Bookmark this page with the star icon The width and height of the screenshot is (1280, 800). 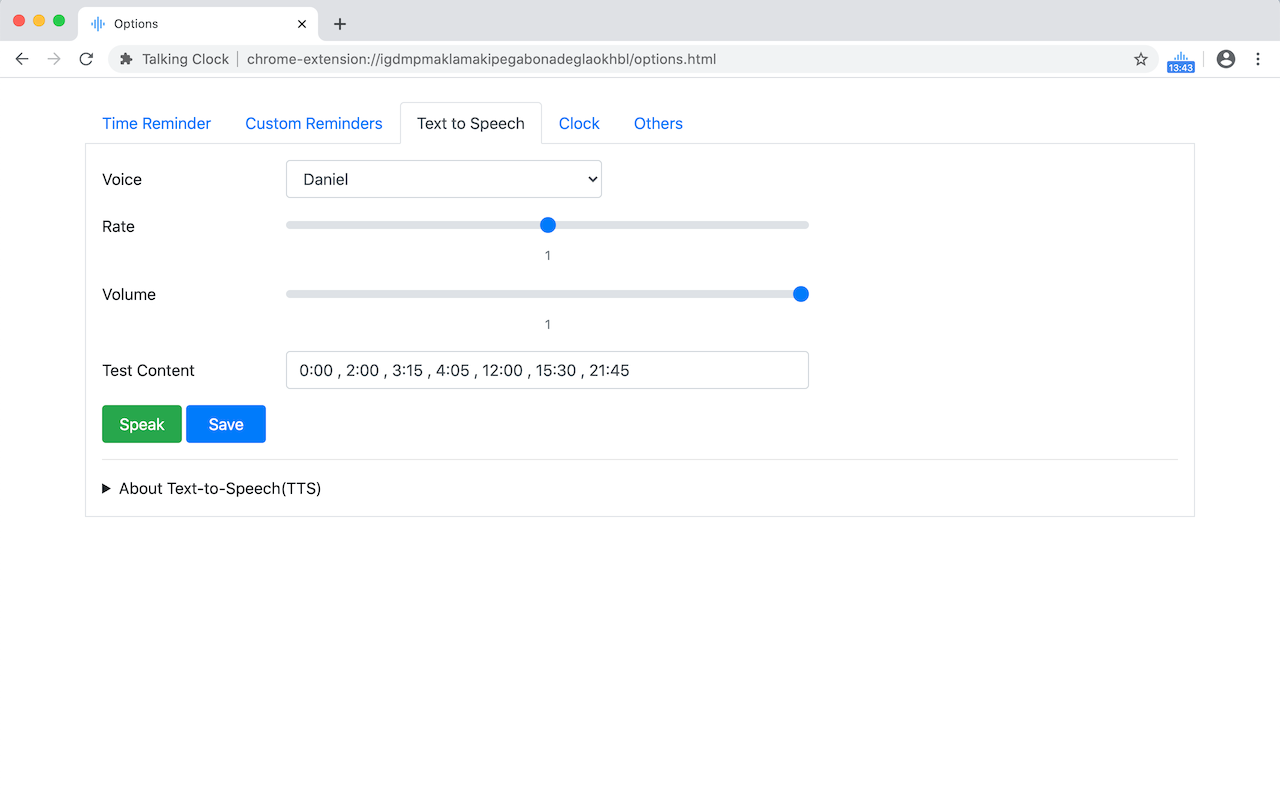(x=1141, y=59)
